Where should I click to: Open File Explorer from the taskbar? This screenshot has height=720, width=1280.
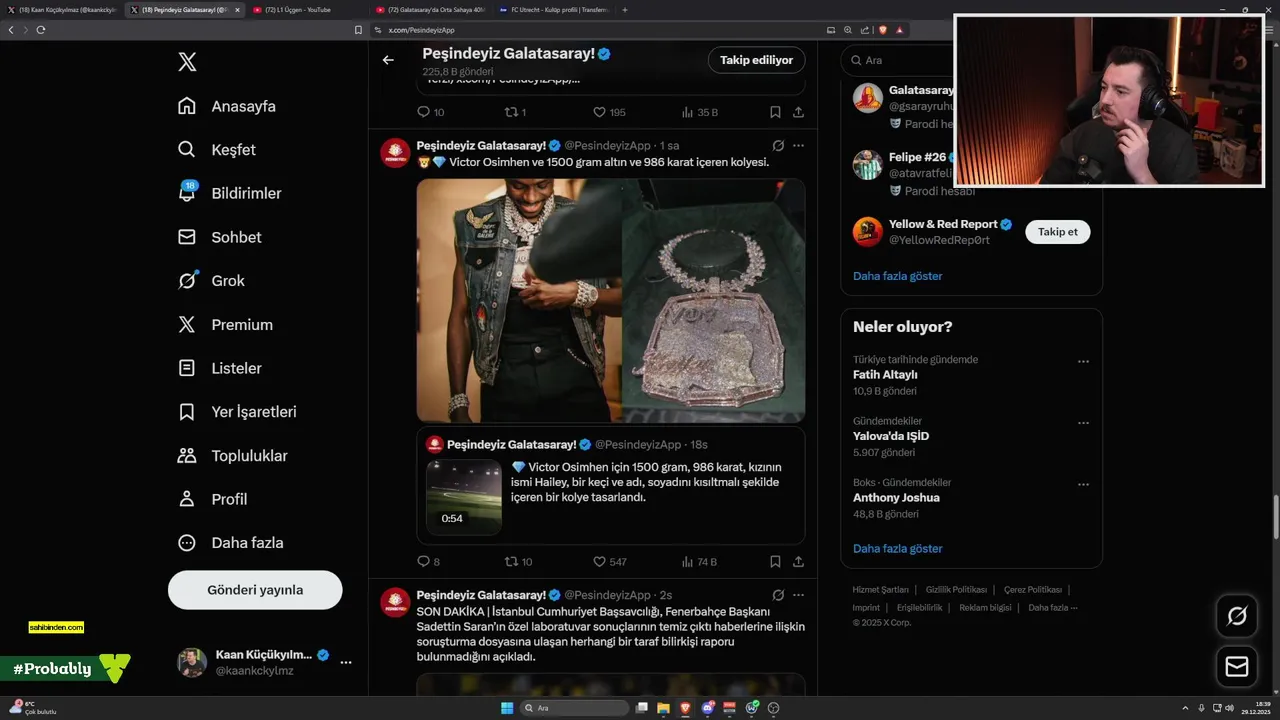click(664, 708)
